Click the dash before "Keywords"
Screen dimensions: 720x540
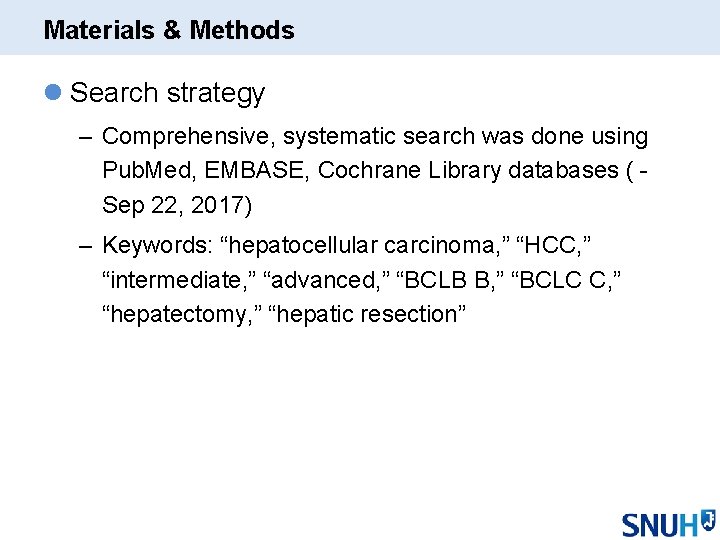point(85,245)
